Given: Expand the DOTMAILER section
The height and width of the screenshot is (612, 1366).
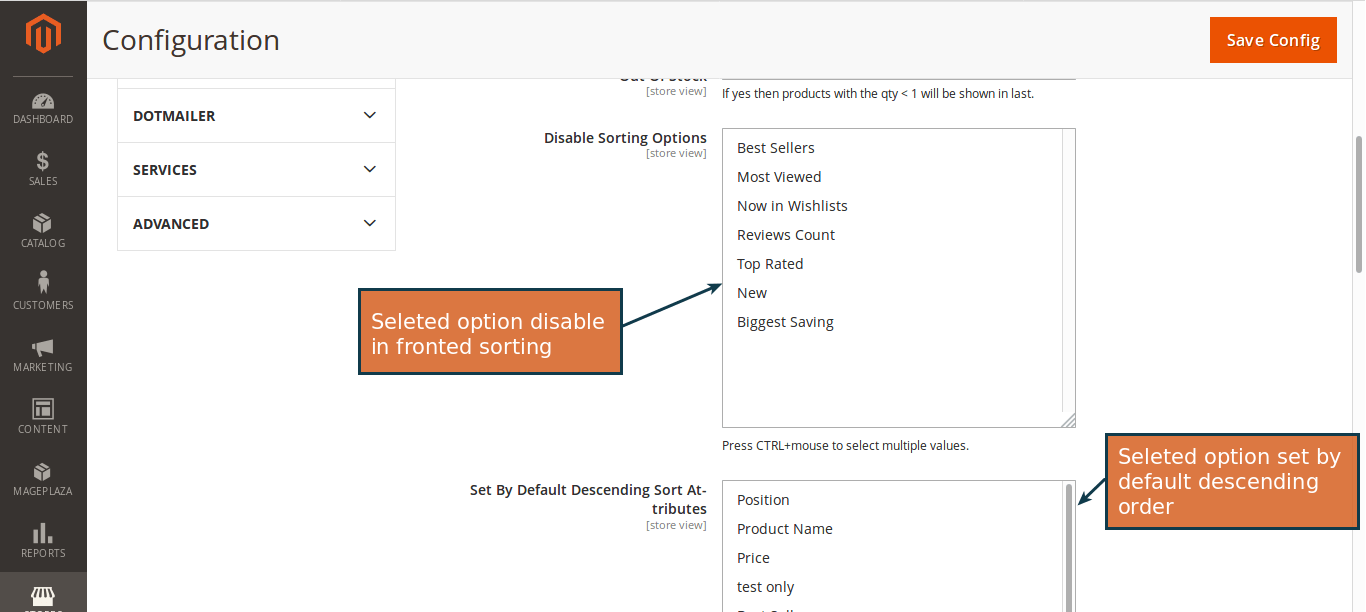Looking at the screenshot, I should 255,115.
